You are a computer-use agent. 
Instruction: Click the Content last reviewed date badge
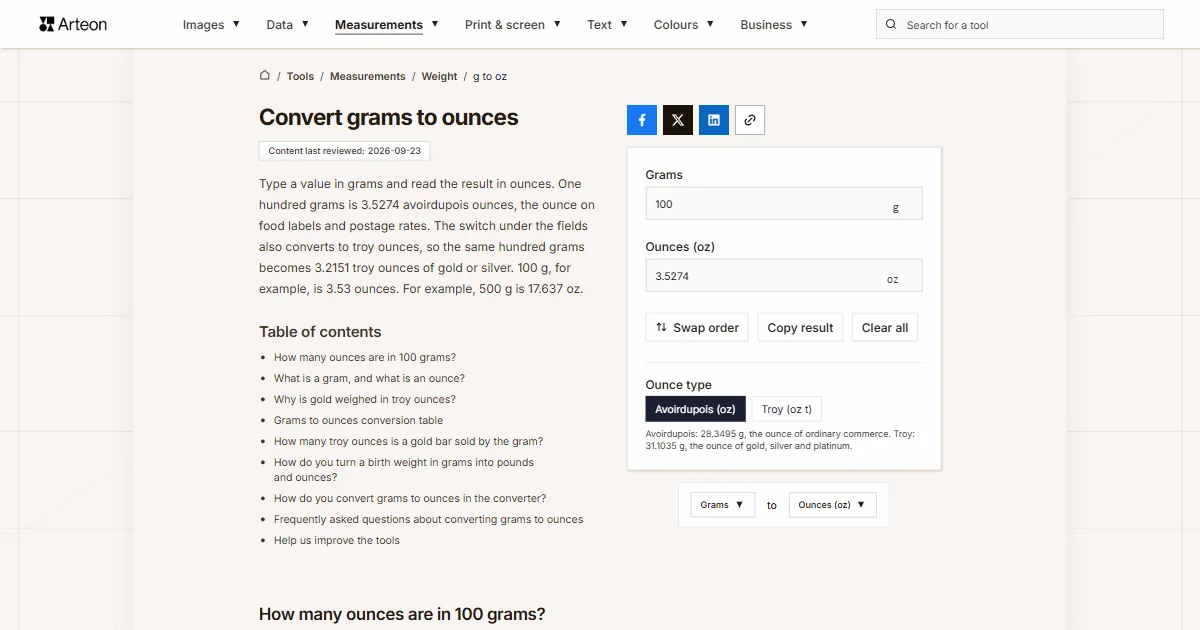point(344,151)
